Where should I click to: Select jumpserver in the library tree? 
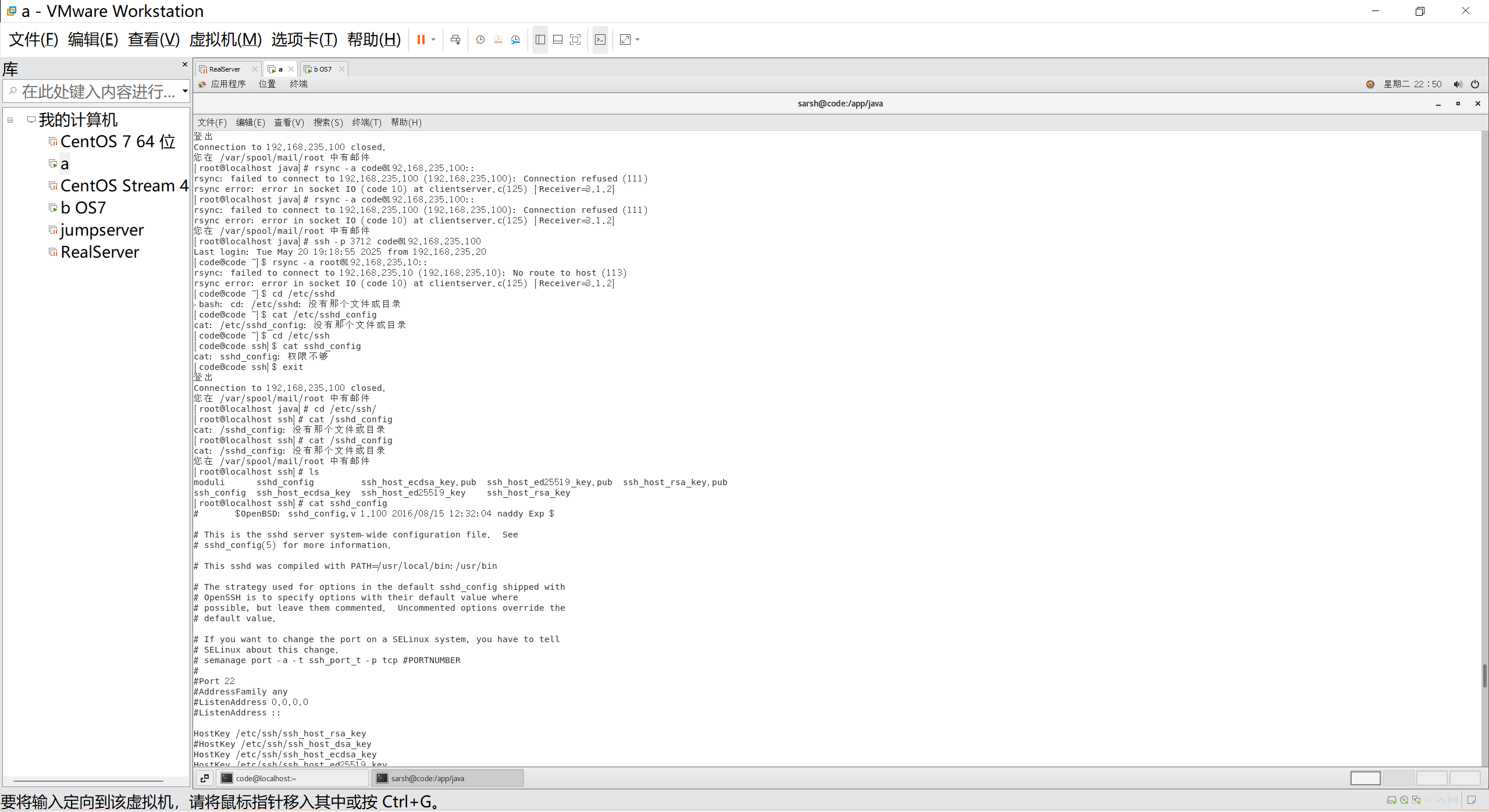(102, 230)
